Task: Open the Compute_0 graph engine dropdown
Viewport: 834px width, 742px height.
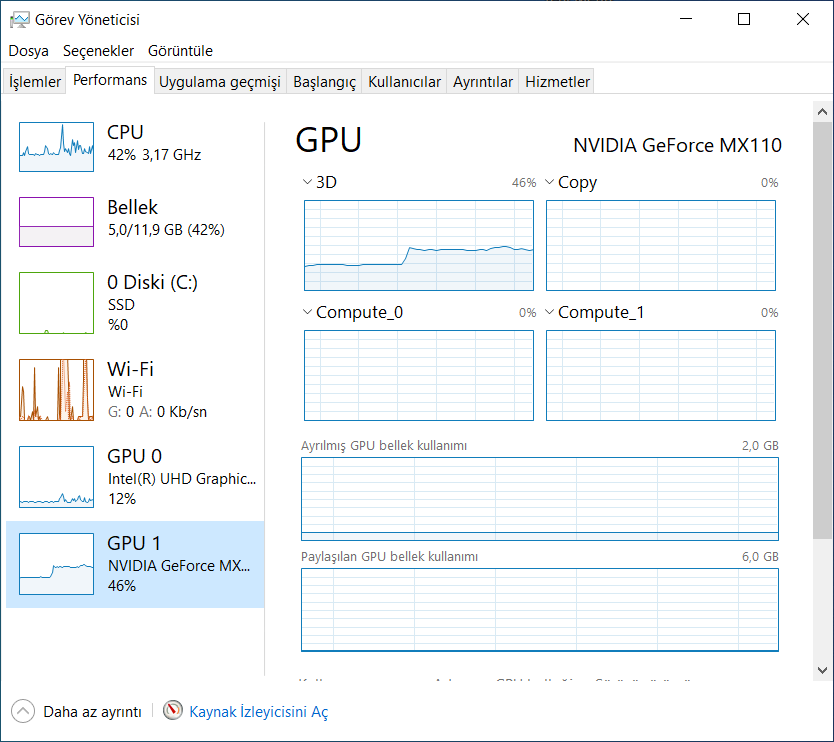Action: 308,312
